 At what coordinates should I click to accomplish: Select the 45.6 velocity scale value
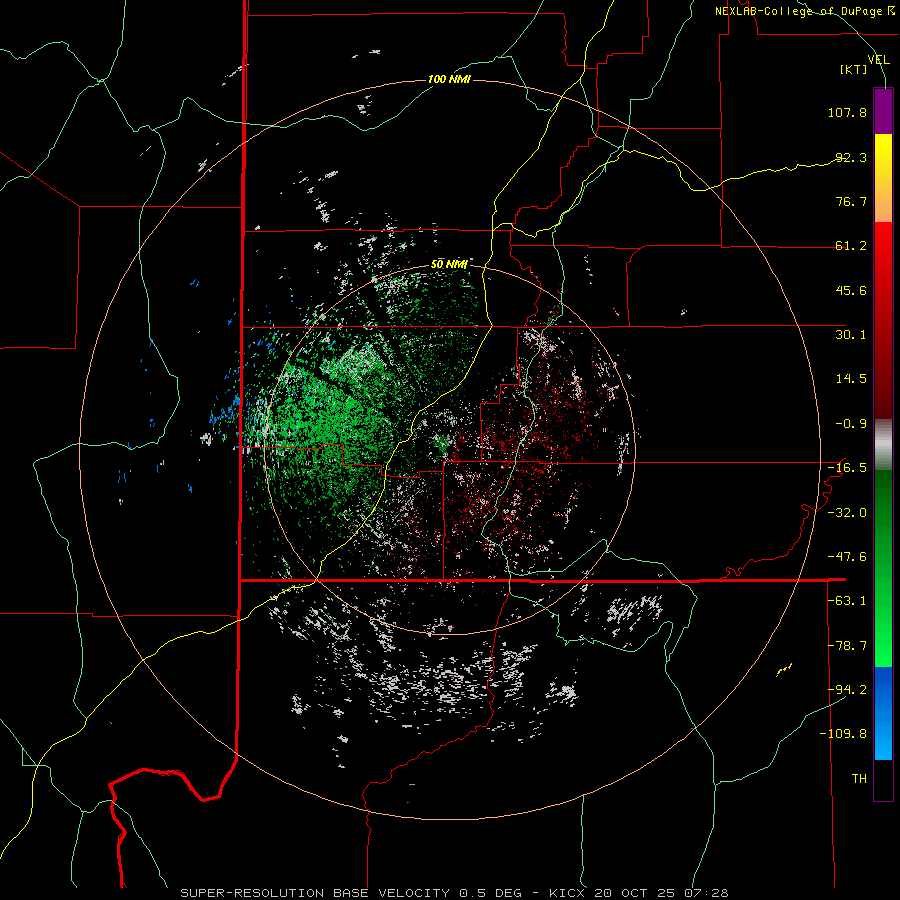pyautogui.click(x=851, y=290)
